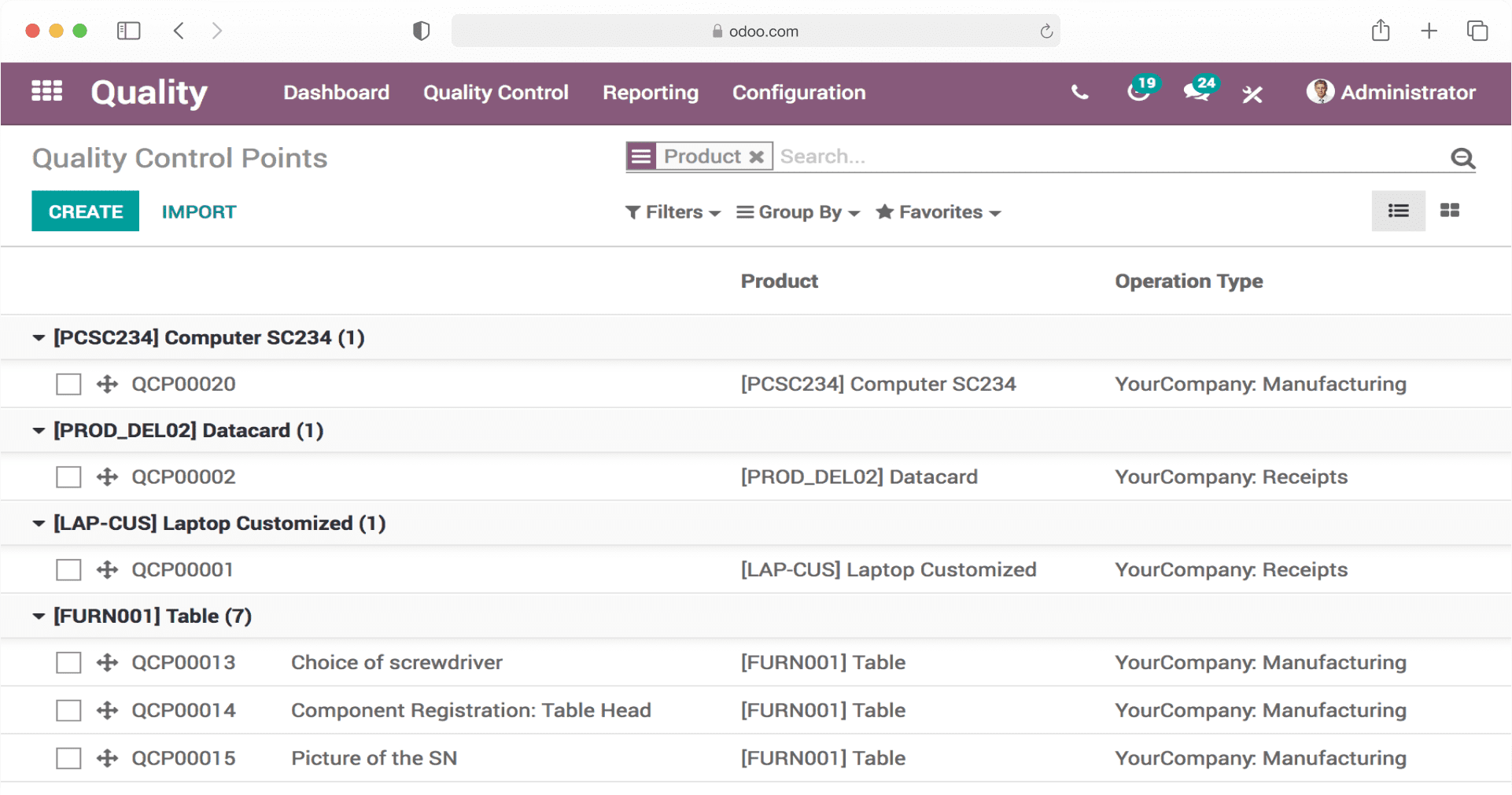Remove the Product group filter tag
The height and width of the screenshot is (795, 1512).
click(756, 156)
